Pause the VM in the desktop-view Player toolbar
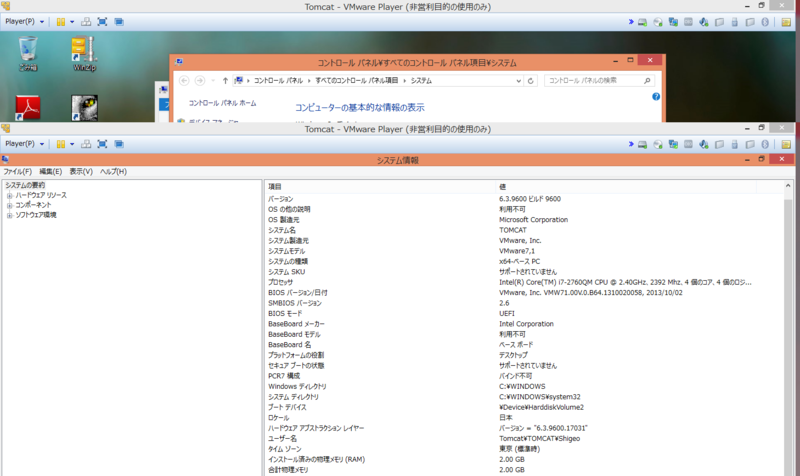The height and width of the screenshot is (476, 800). (x=61, y=22)
